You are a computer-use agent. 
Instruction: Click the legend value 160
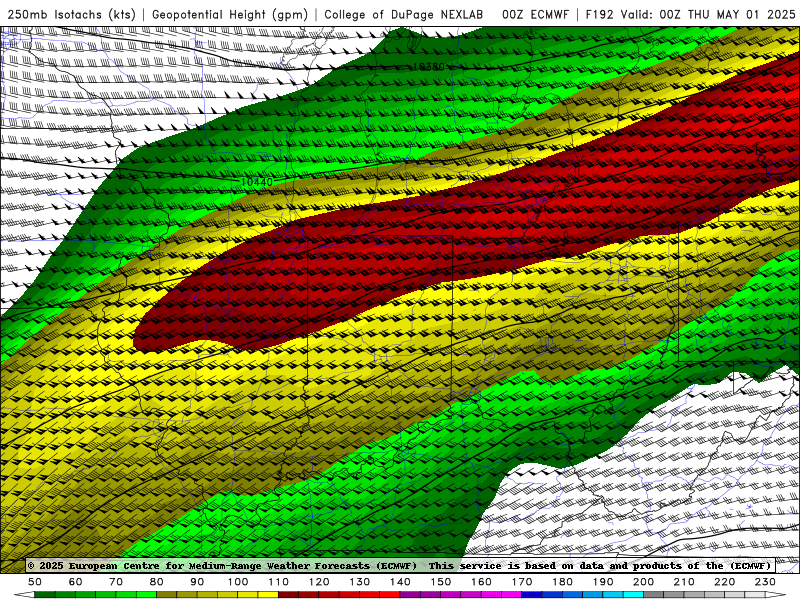[x=481, y=582]
